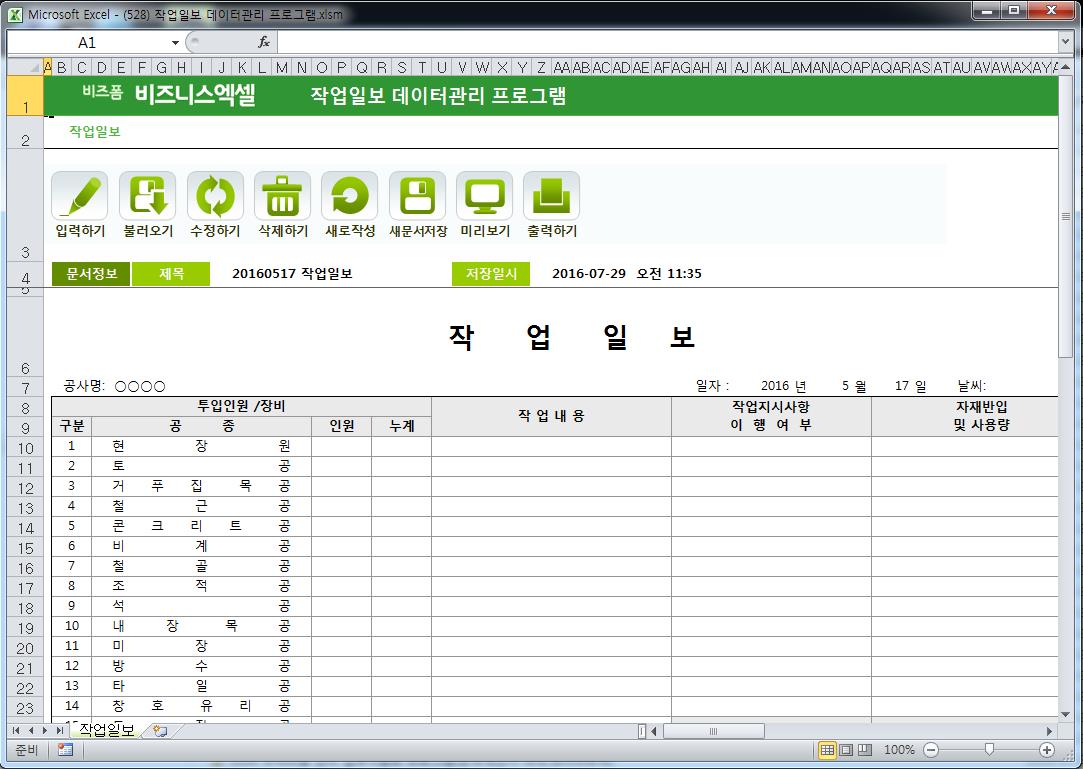Click the 작업지시사항 이행여부 header cell

771,416
